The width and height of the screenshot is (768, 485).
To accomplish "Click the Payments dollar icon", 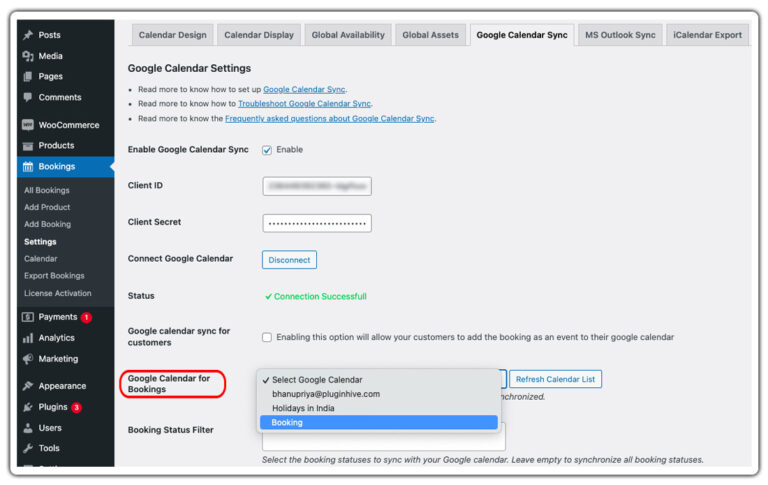I will [x=28, y=317].
